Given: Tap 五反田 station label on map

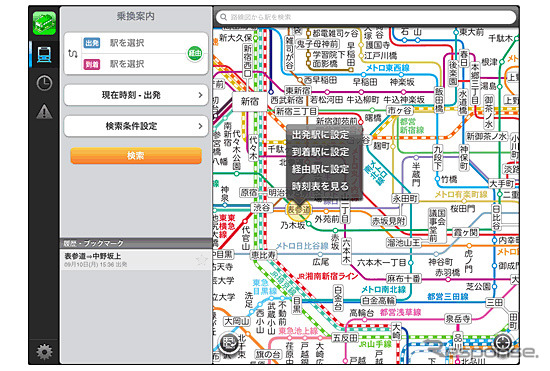Looking at the screenshot, I should point(345,337).
